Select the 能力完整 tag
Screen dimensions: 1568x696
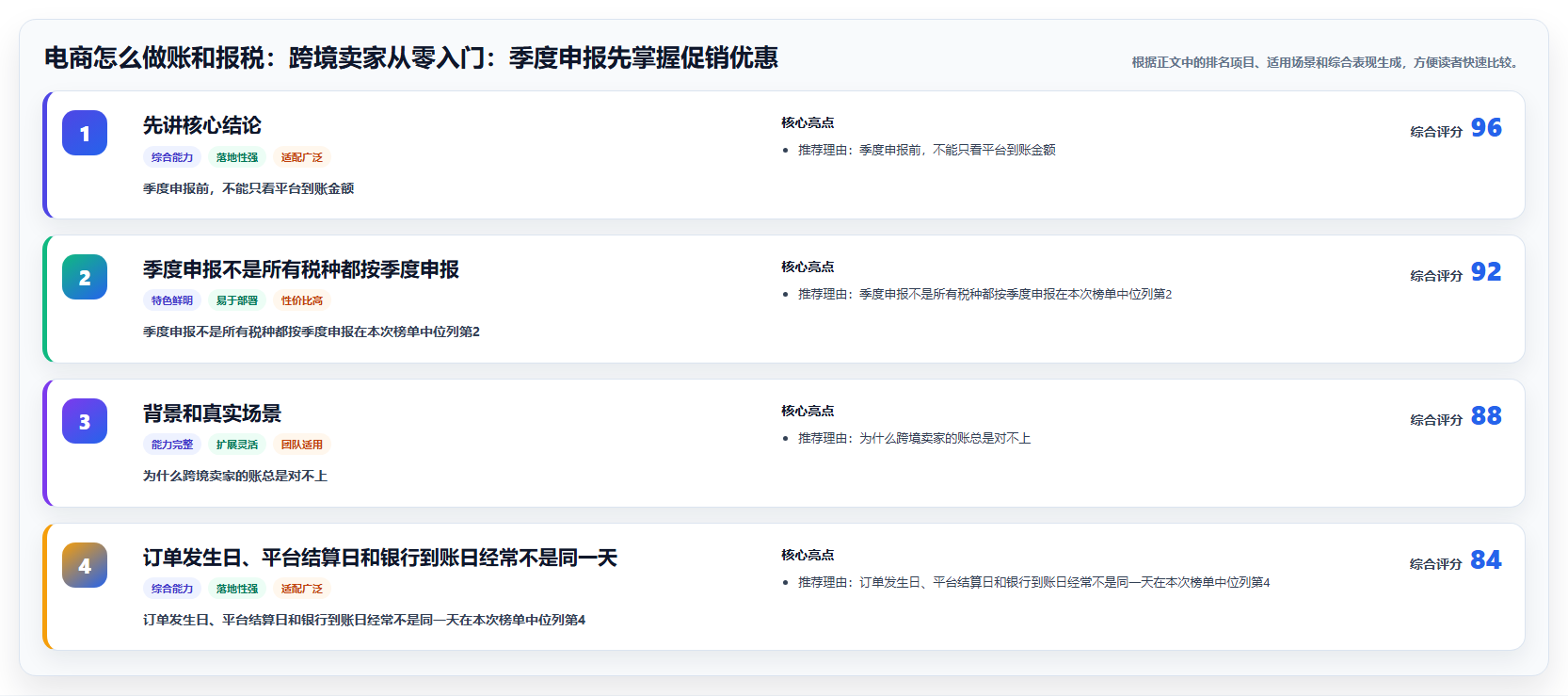pyautogui.click(x=172, y=445)
